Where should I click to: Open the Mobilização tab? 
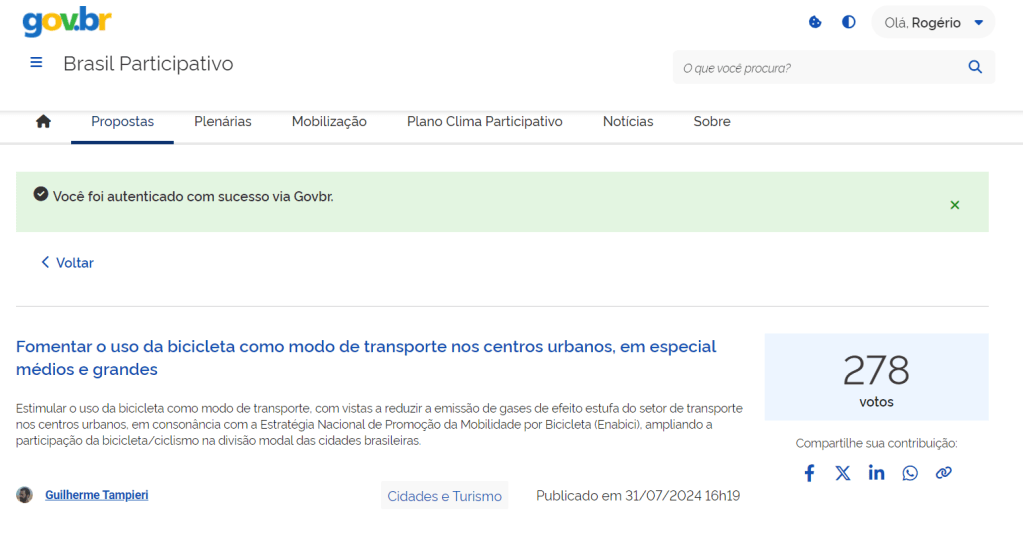tap(329, 122)
